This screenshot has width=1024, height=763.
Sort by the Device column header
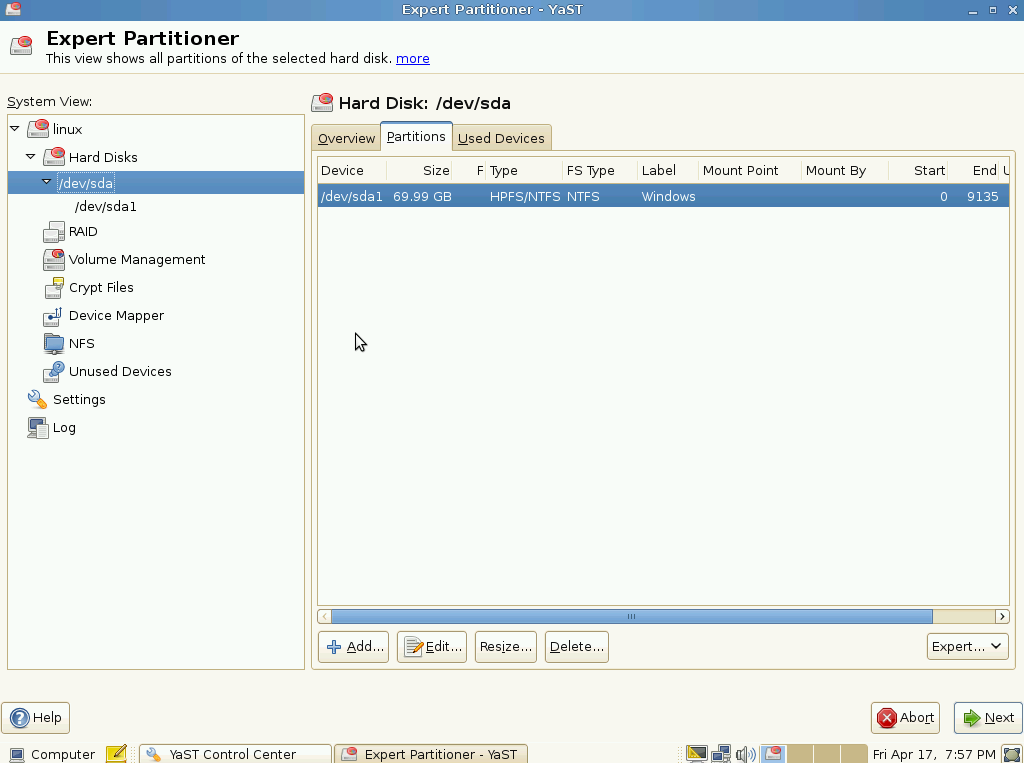(352, 170)
